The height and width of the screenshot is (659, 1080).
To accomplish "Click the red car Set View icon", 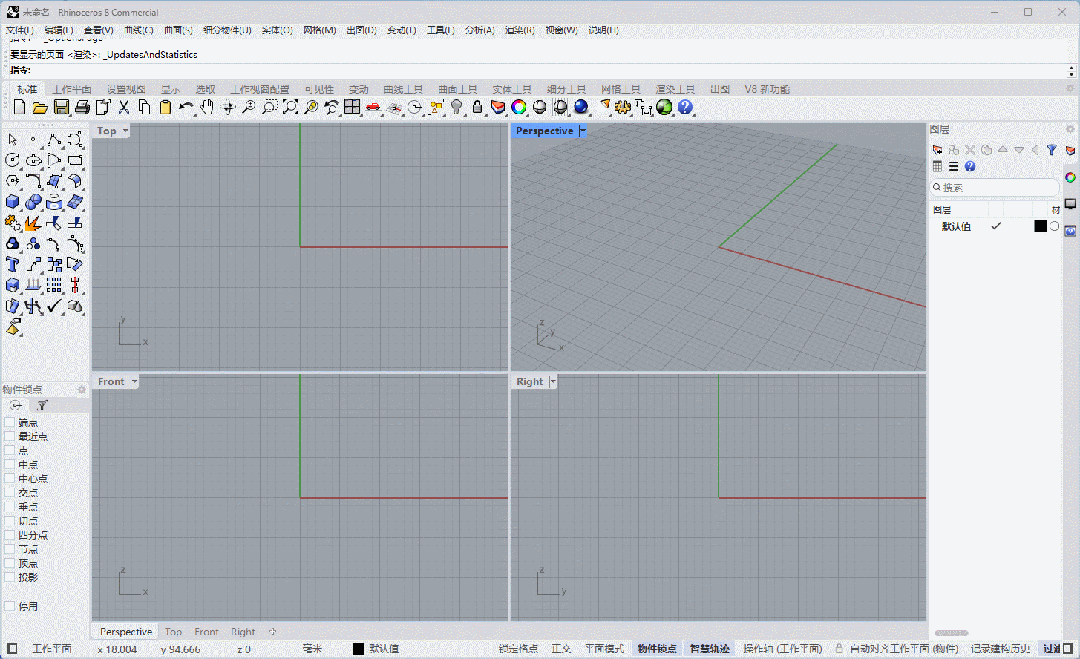I will coord(373,107).
